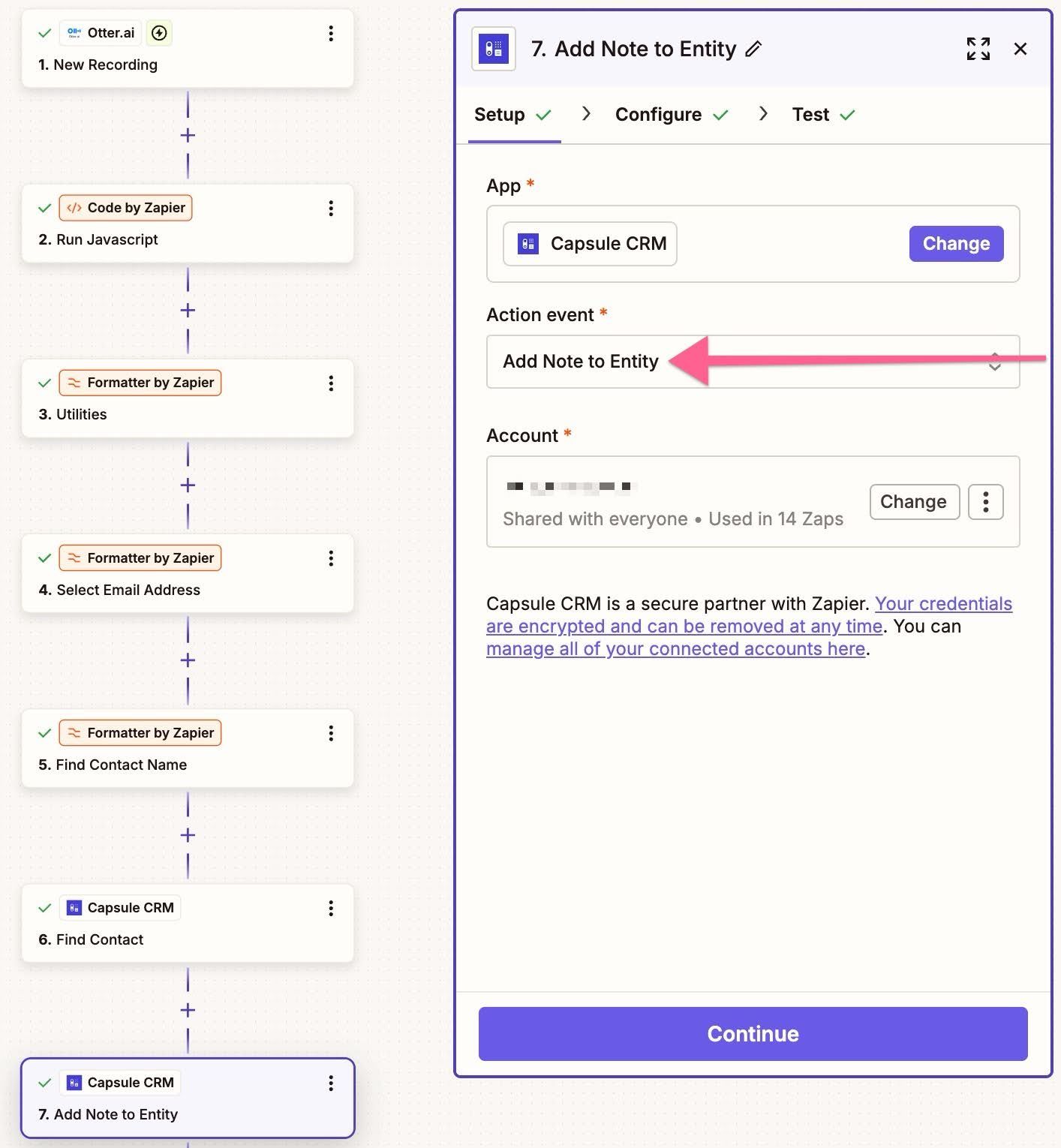Click manage all of your connected accounts link
The width and height of the screenshot is (1061, 1148).
[x=675, y=648]
